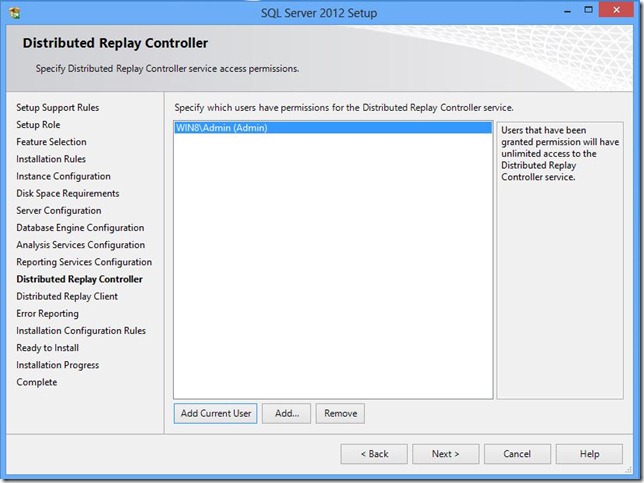This screenshot has width=644, height=483.
Task: Select the Installation Progress step
Action: pos(58,365)
